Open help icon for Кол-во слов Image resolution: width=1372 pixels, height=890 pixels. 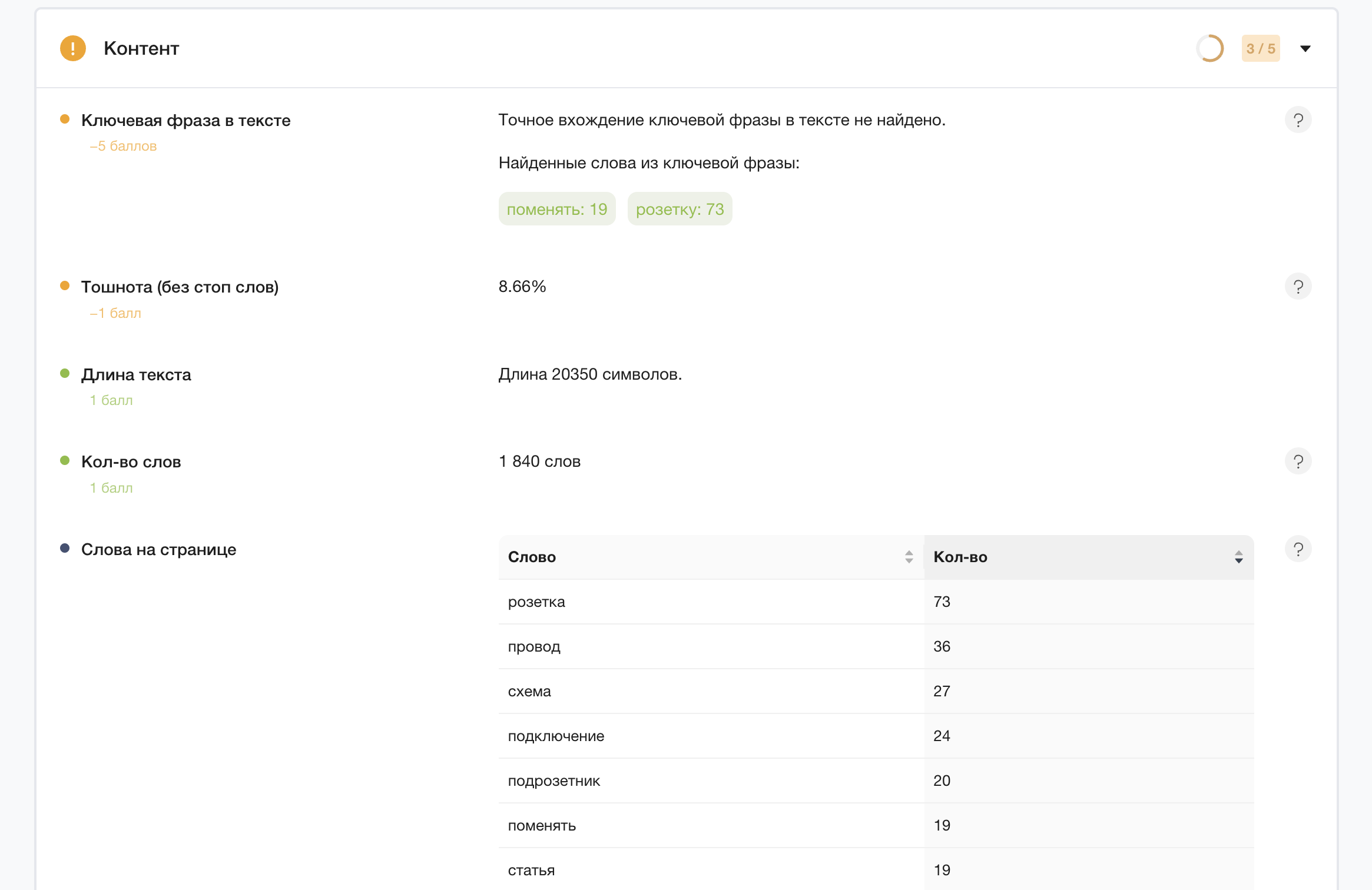(x=1298, y=461)
